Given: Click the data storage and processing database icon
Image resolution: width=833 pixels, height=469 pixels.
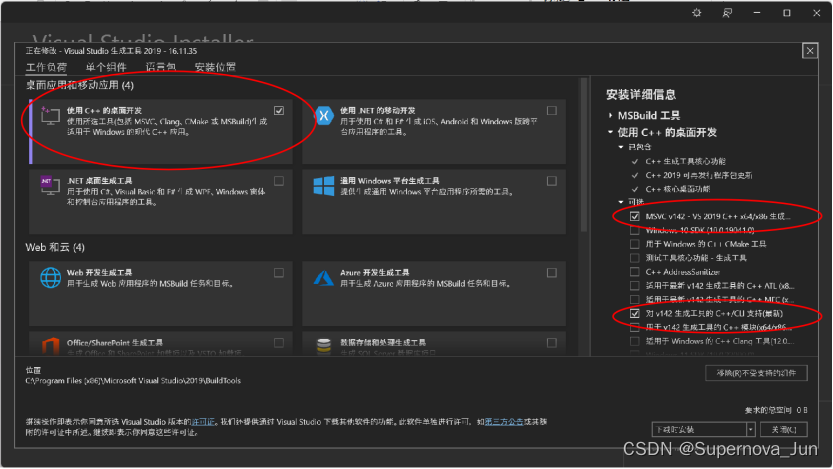Looking at the screenshot, I should click(324, 346).
